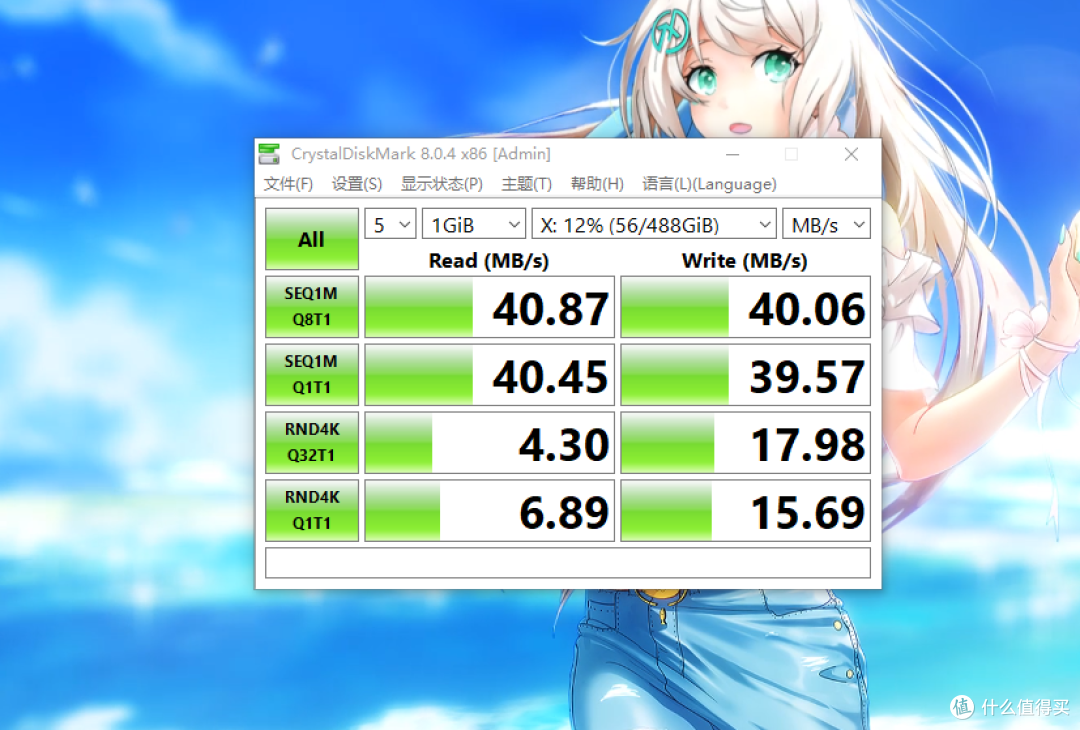
Task: Open the test count dropdown showing 5
Action: tap(390, 225)
